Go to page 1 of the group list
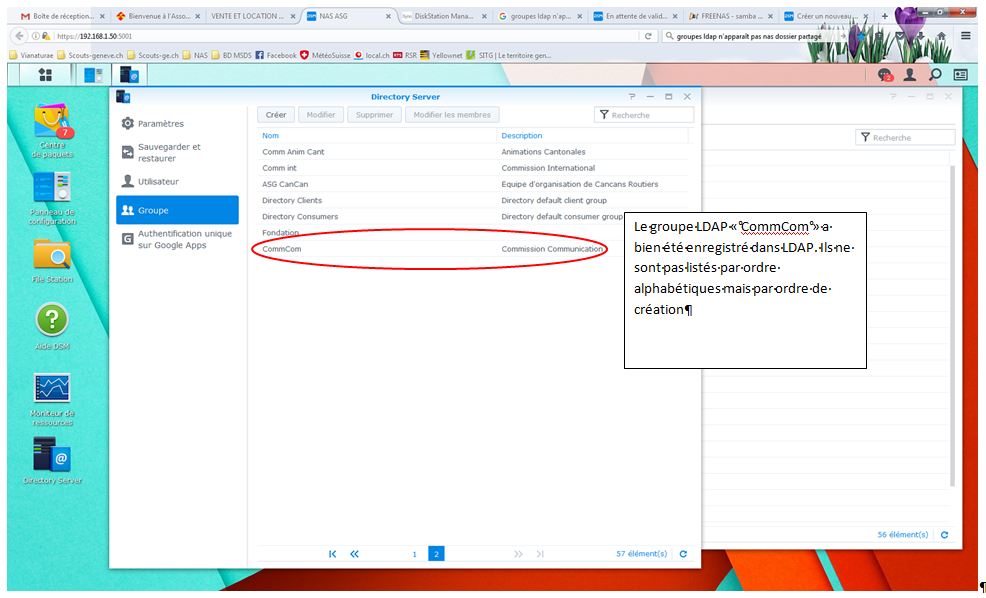 click(x=414, y=553)
